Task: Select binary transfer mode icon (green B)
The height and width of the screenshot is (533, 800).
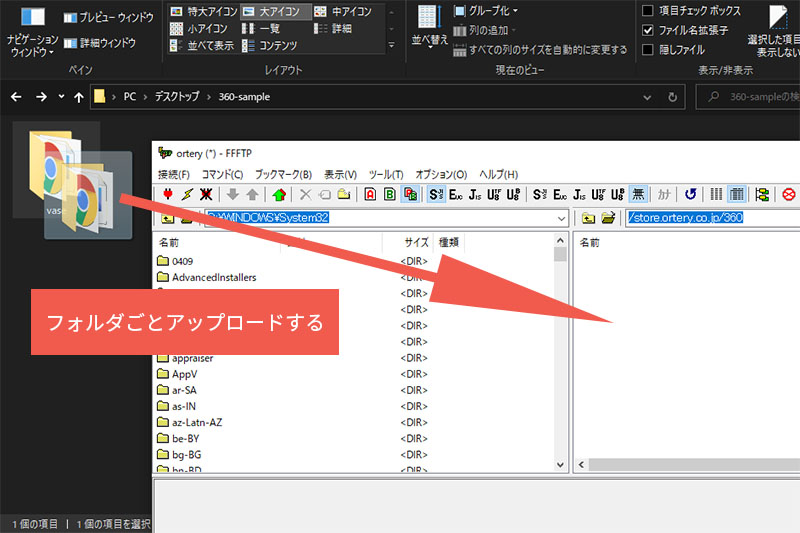Action: [x=390, y=194]
